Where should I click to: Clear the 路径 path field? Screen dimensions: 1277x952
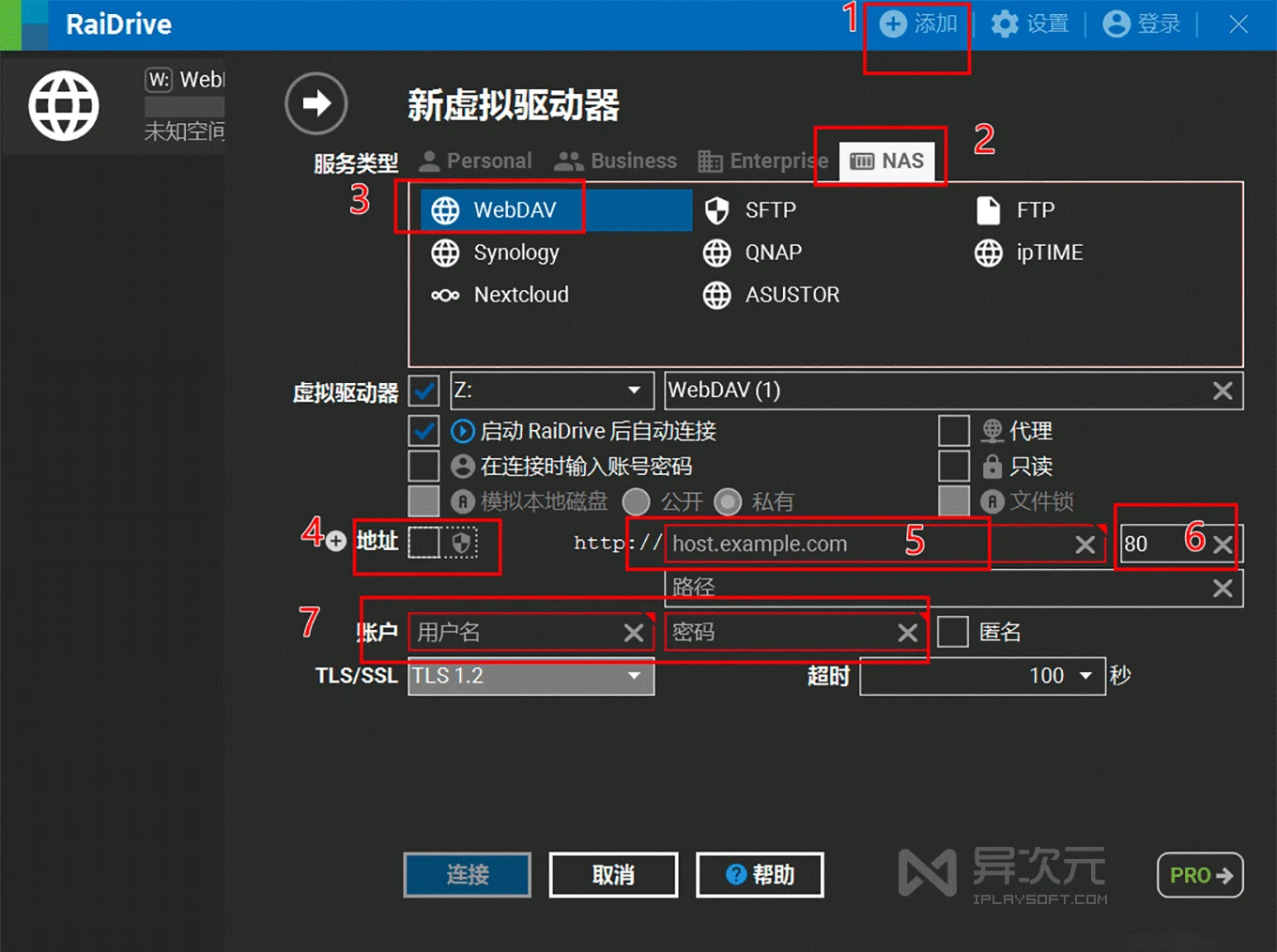pos(1223,588)
